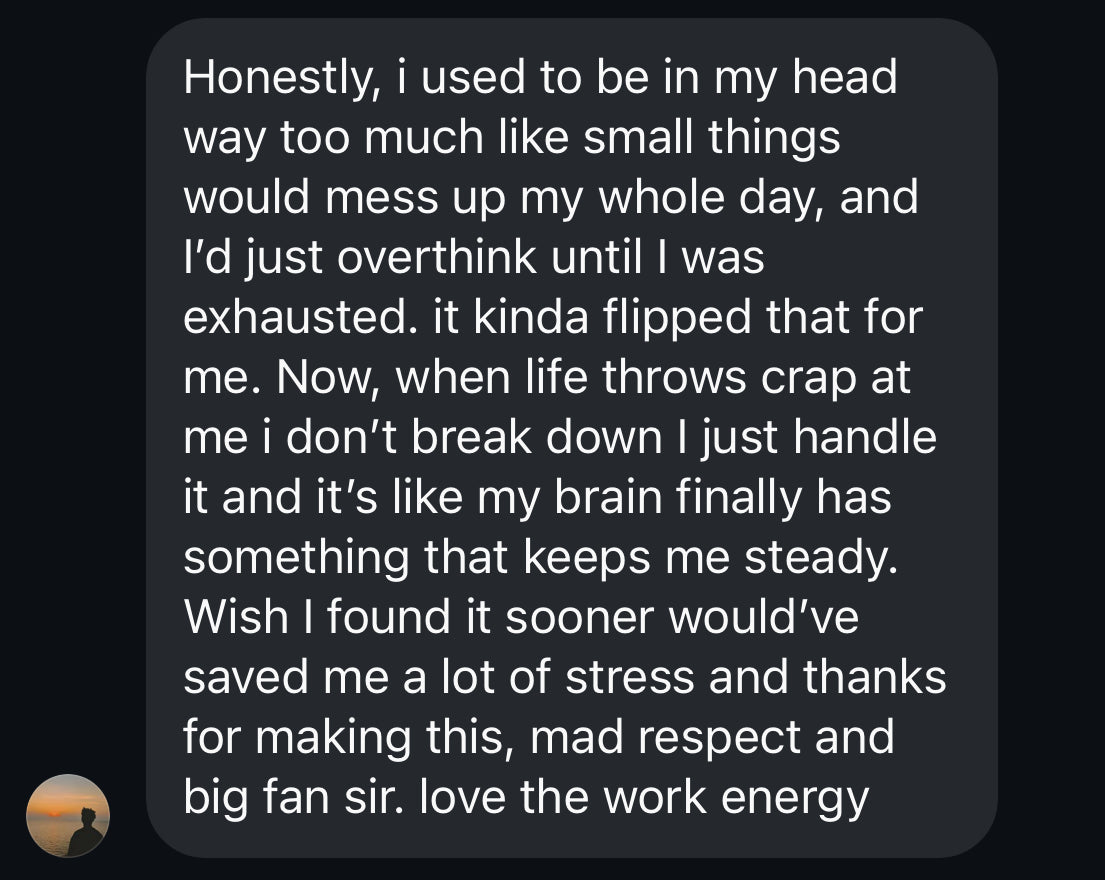Click the word "steady" in the message
Screen dimensions: 1105x880
pos(815,558)
